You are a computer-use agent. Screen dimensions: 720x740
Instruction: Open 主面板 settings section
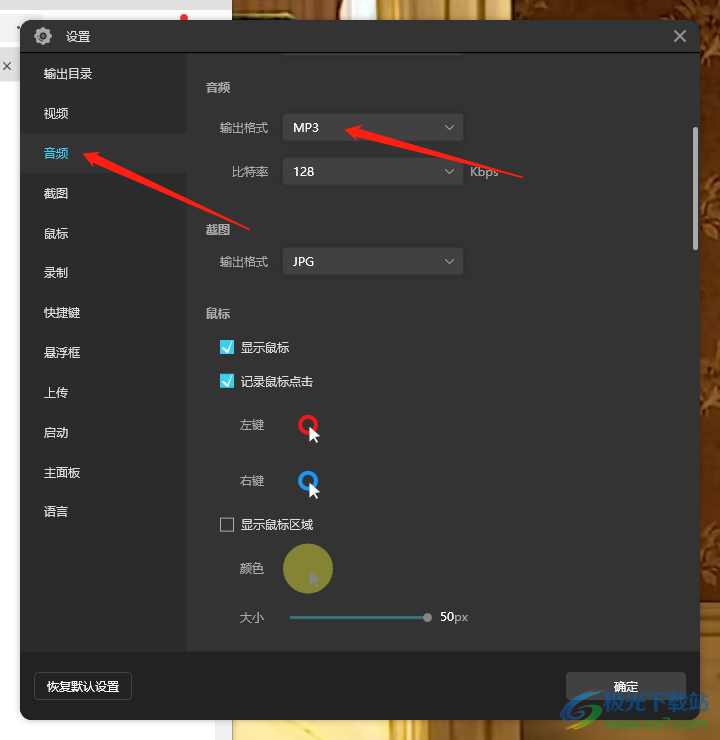[62, 472]
